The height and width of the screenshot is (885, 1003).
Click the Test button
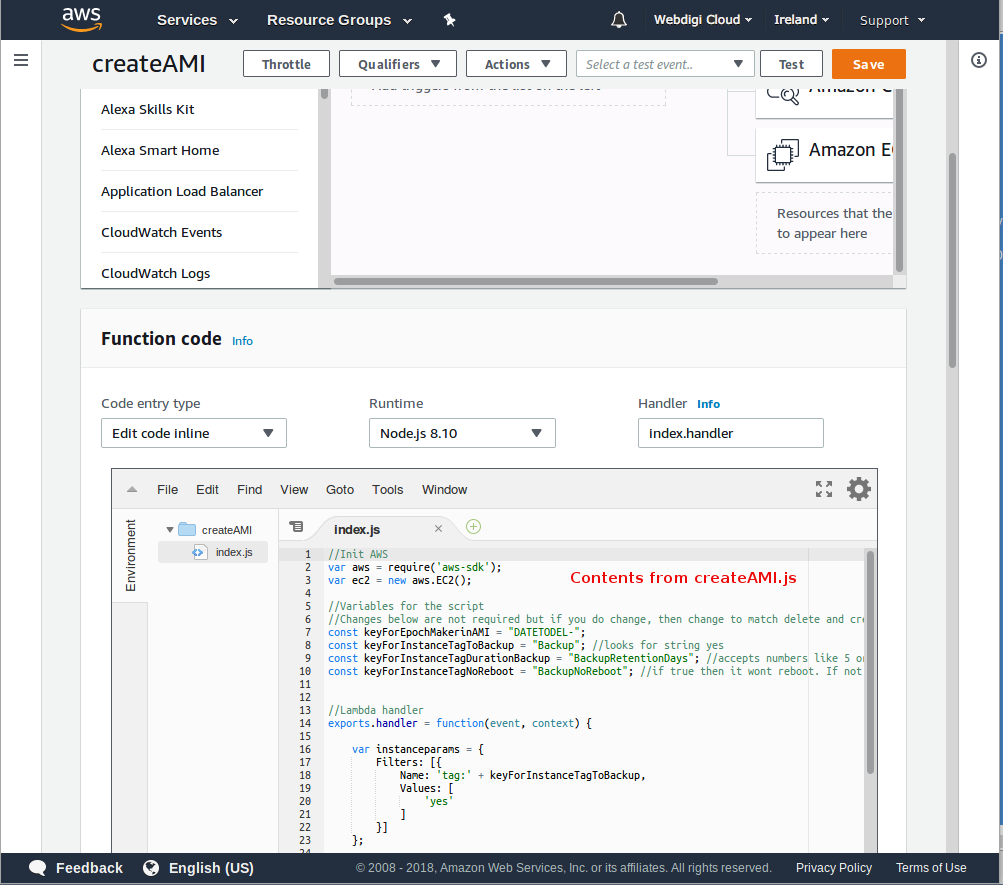click(x=791, y=64)
